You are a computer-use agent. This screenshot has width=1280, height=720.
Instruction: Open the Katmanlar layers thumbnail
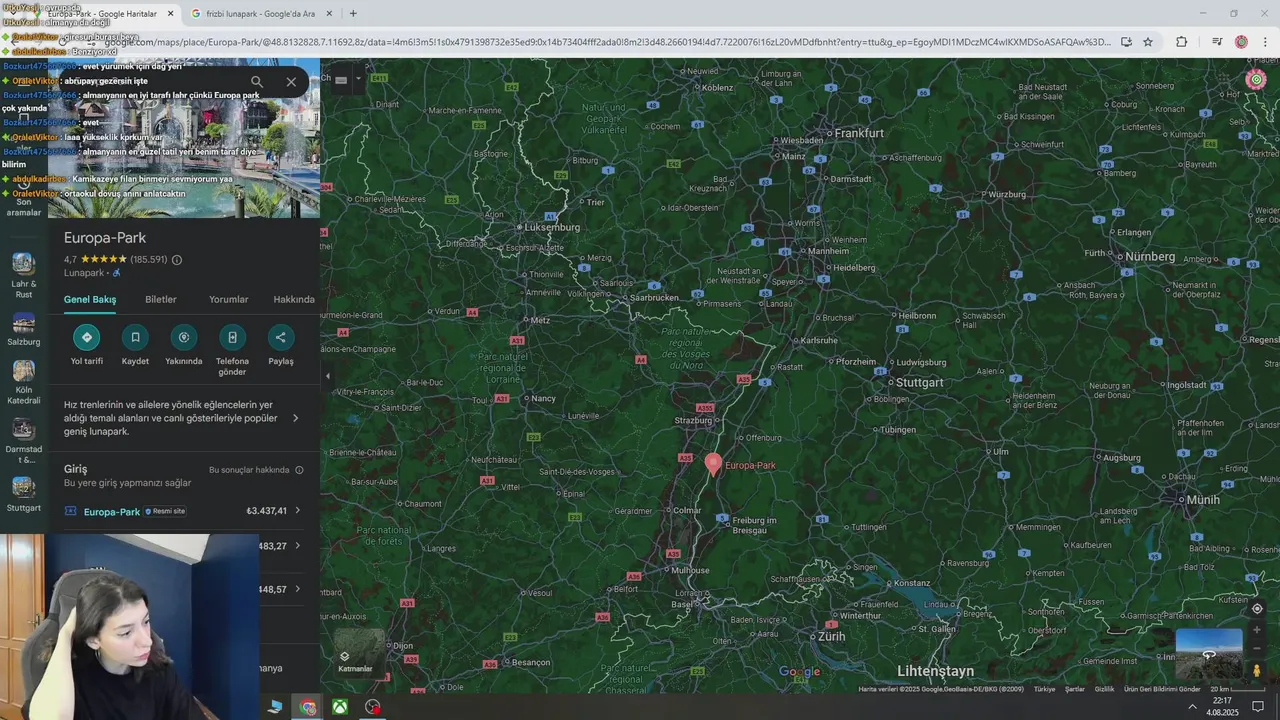point(355,652)
